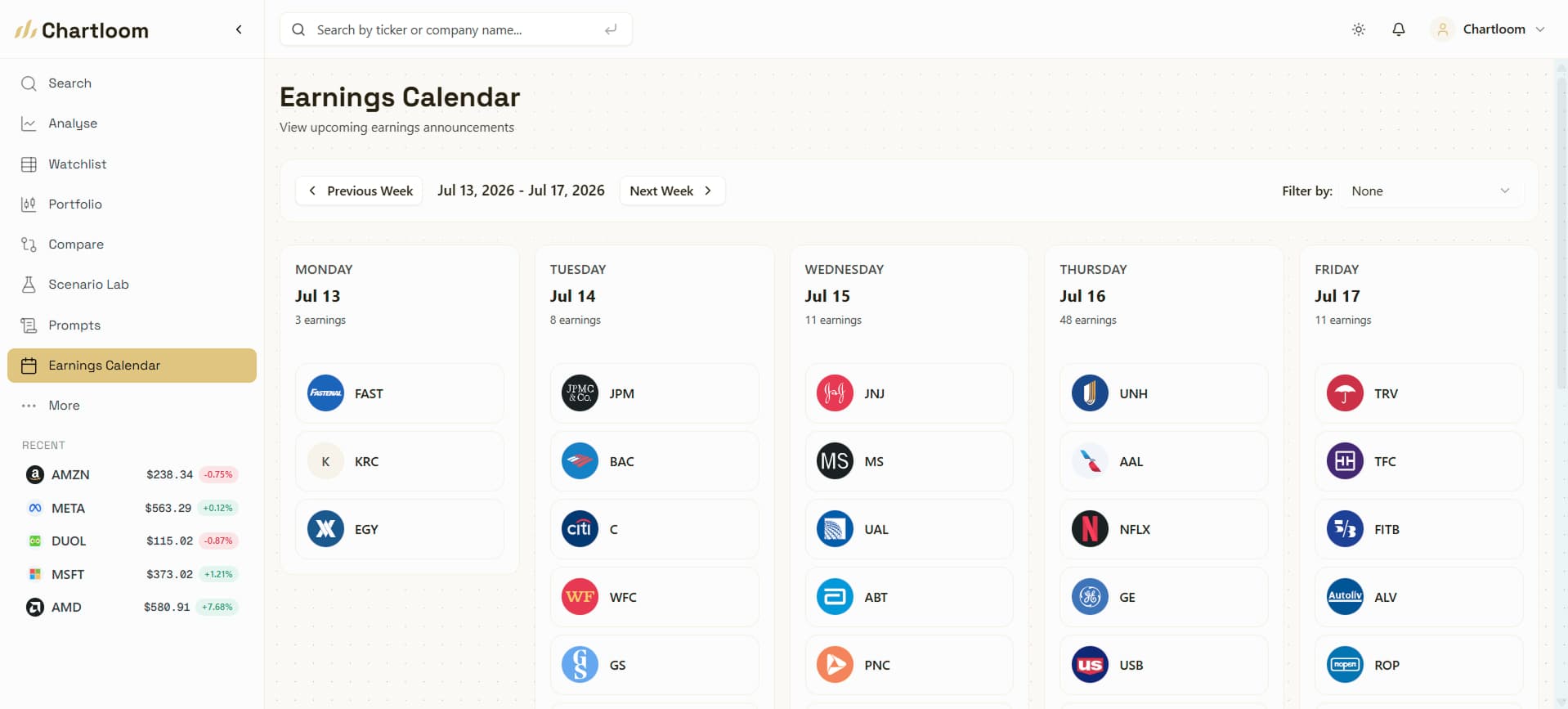Expand the More menu
Image resolution: width=1568 pixels, height=709 pixels.
(x=132, y=406)
